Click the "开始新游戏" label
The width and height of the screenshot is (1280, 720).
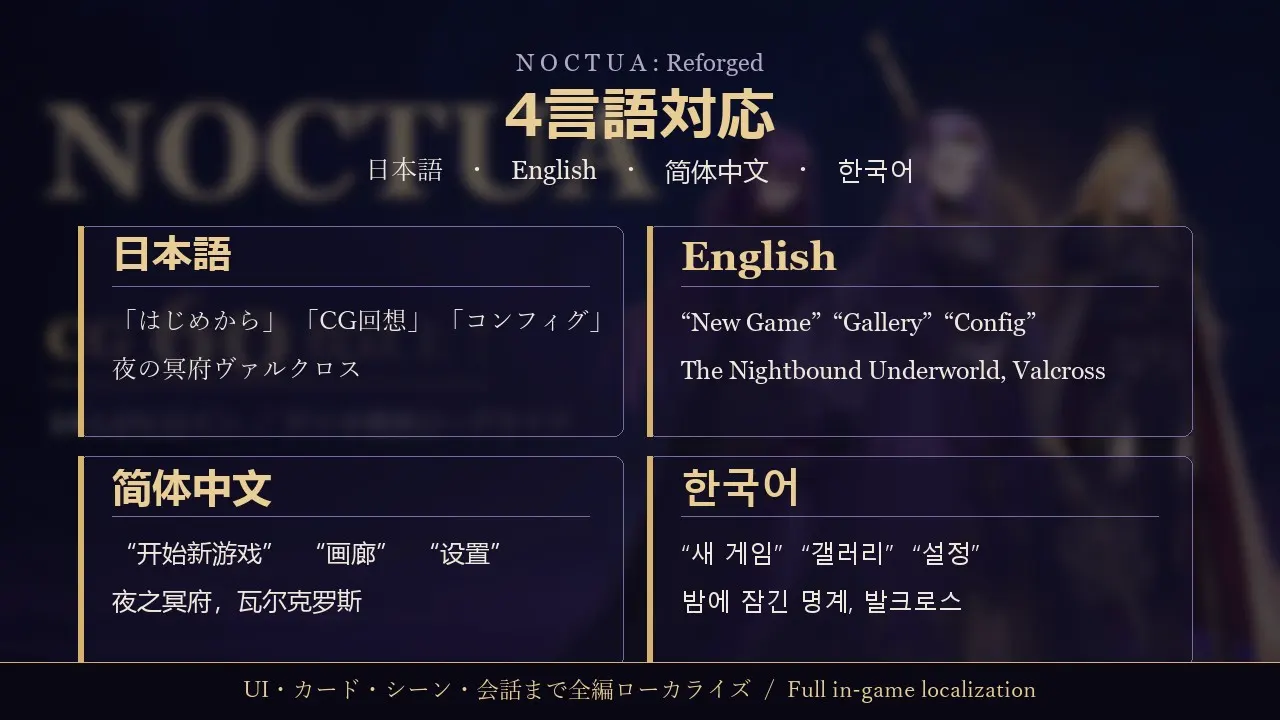coord(200,553)
